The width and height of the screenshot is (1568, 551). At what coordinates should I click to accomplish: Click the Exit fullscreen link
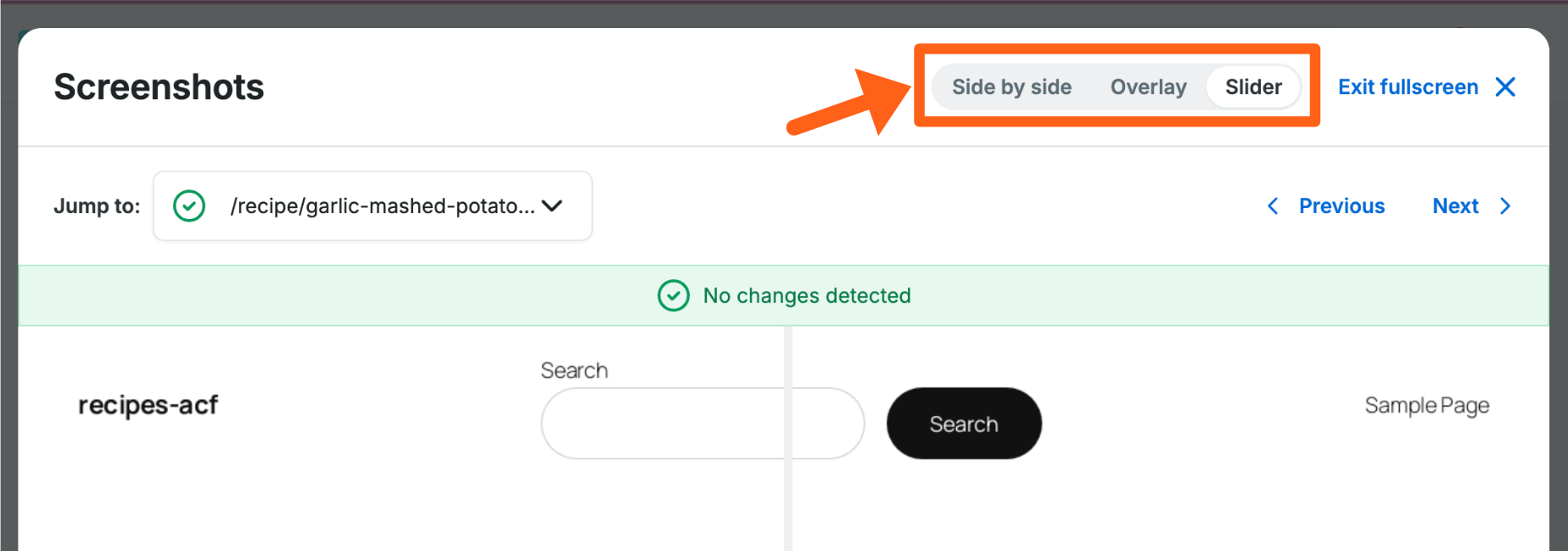pos(1408,87)
